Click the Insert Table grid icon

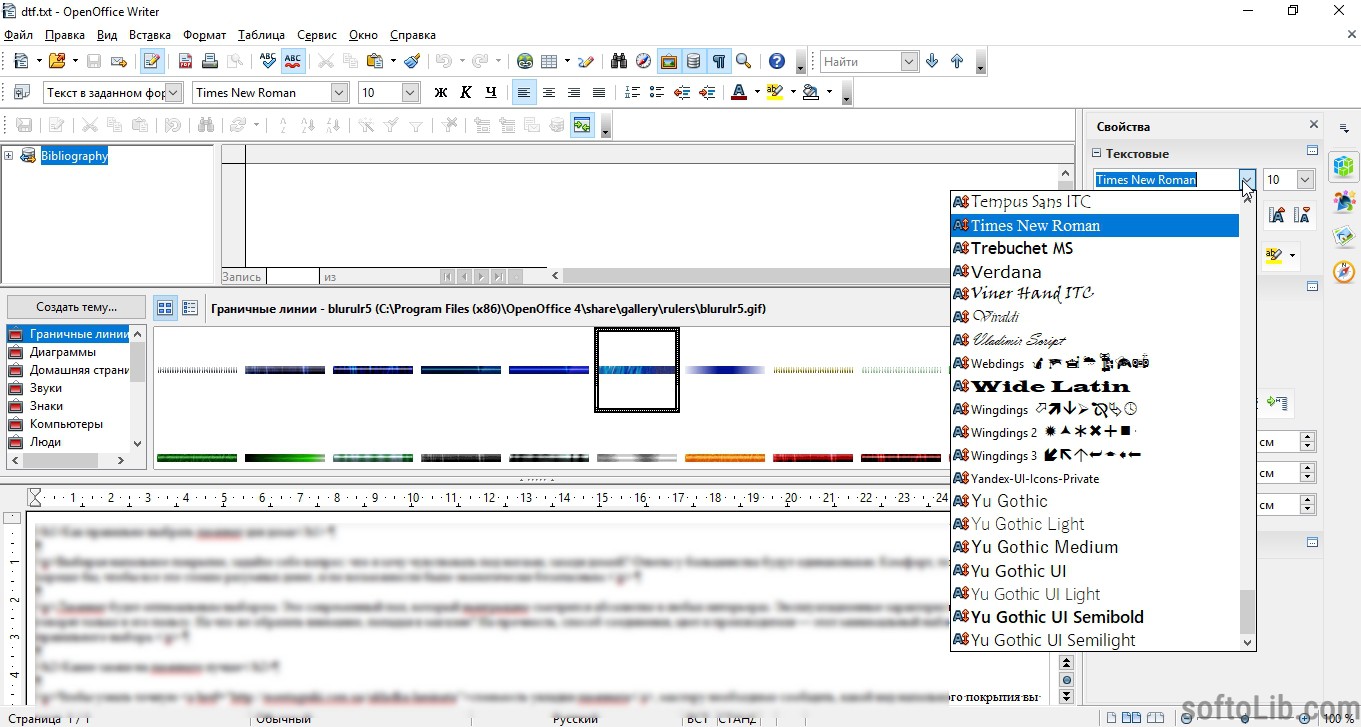(x=549, y=62)
